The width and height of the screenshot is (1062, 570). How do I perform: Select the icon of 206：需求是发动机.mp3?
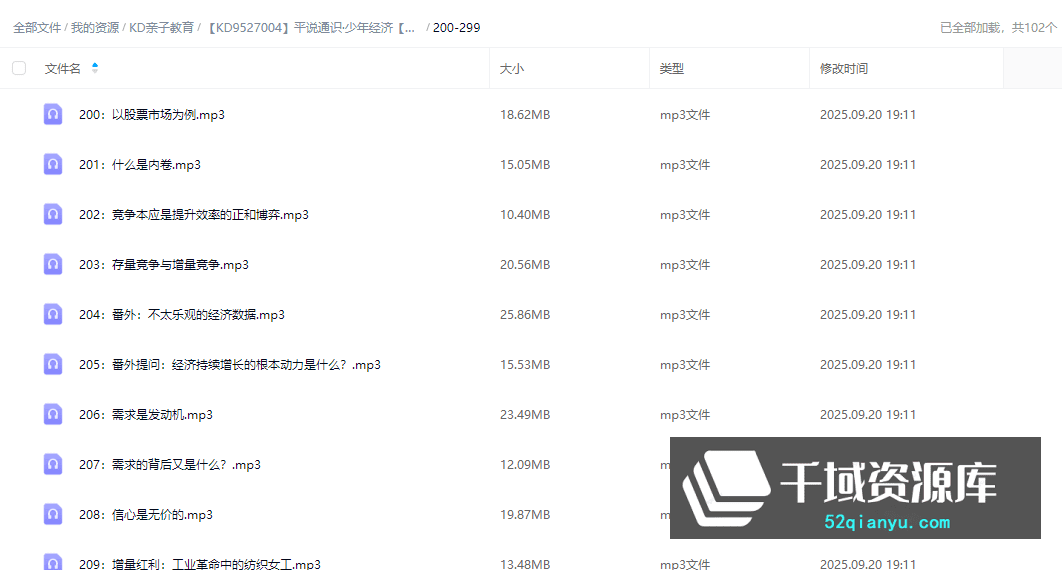[x=53, y=415]
